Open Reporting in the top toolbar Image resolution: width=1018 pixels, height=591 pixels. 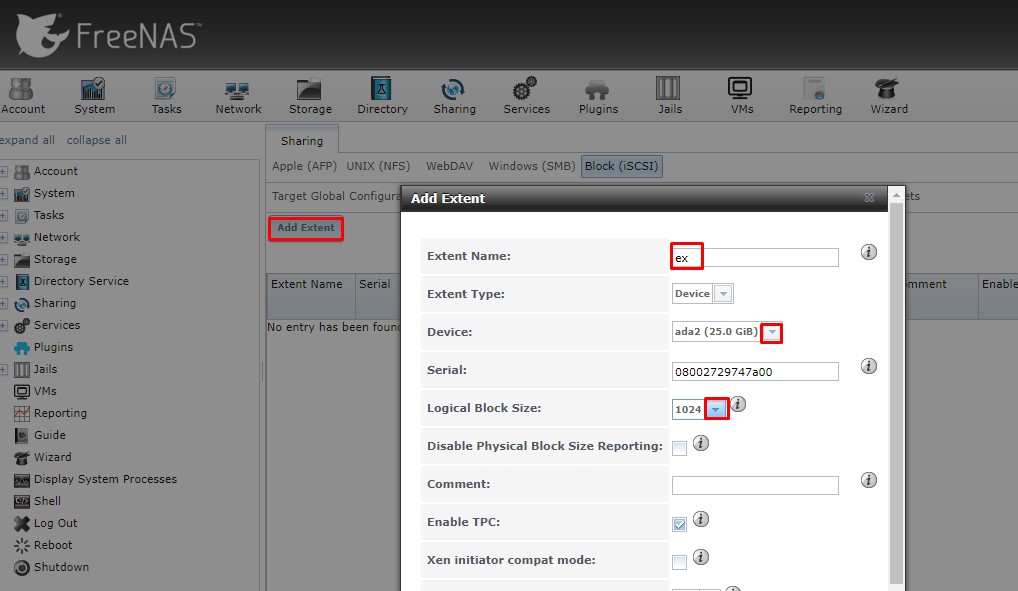point(815,96)
